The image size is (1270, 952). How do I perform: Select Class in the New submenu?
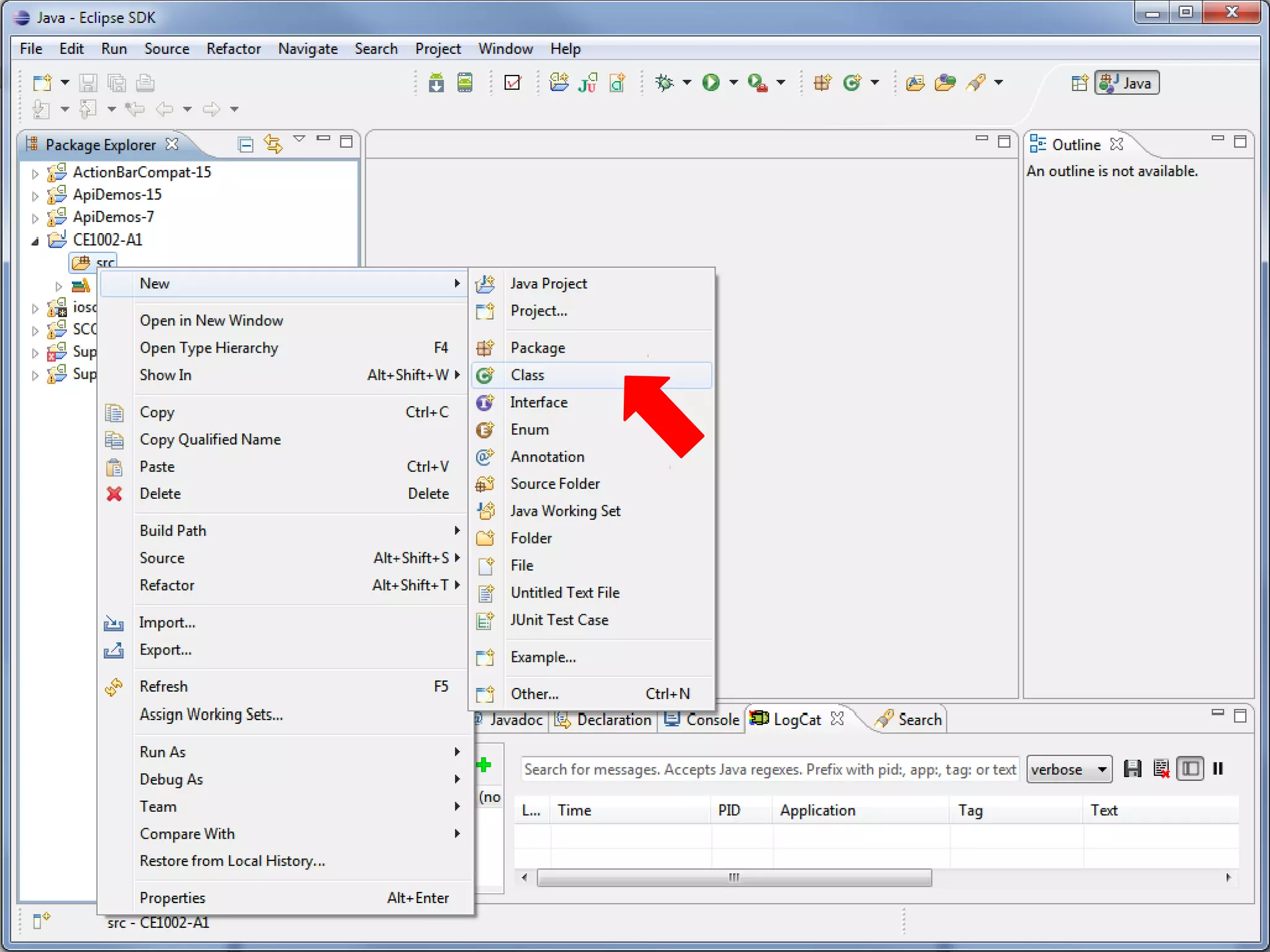click(x=592, y=375)
